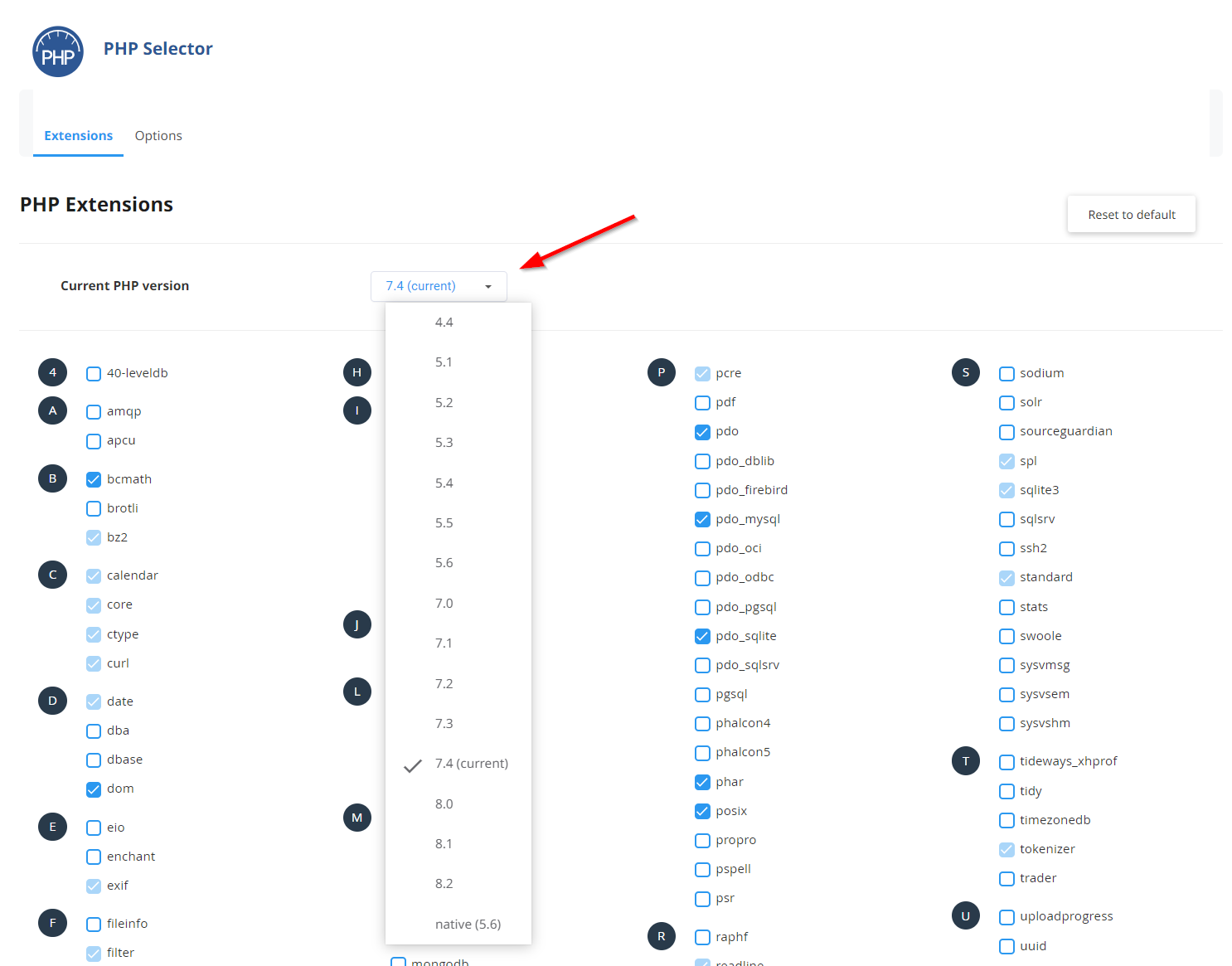Open the Current PHP version dropdown

[439, 286]
